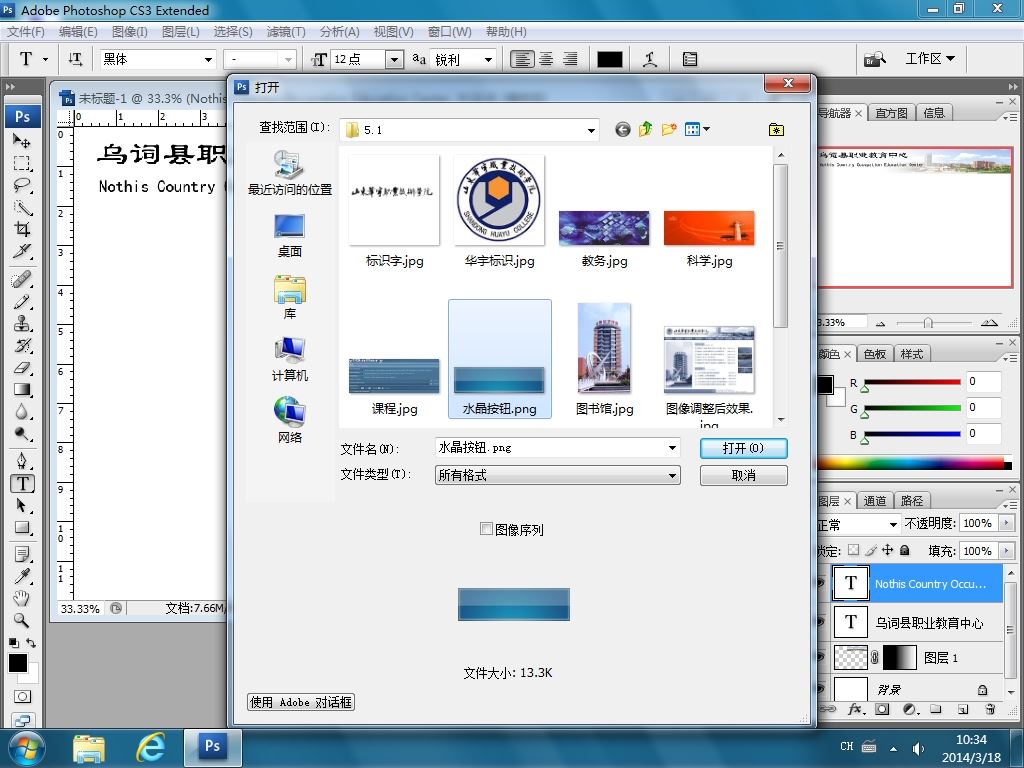Toggle text orientation in options bar
The image size is (1024, 768).
point(75,59)
